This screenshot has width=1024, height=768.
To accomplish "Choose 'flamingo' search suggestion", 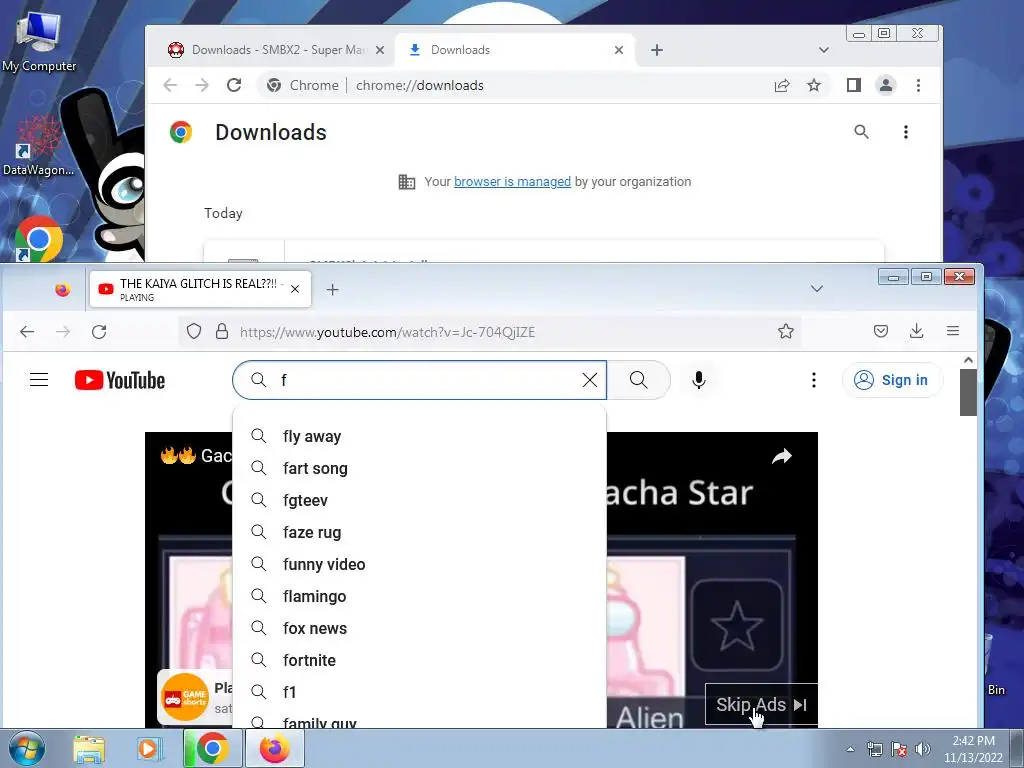I will [419, 596].
